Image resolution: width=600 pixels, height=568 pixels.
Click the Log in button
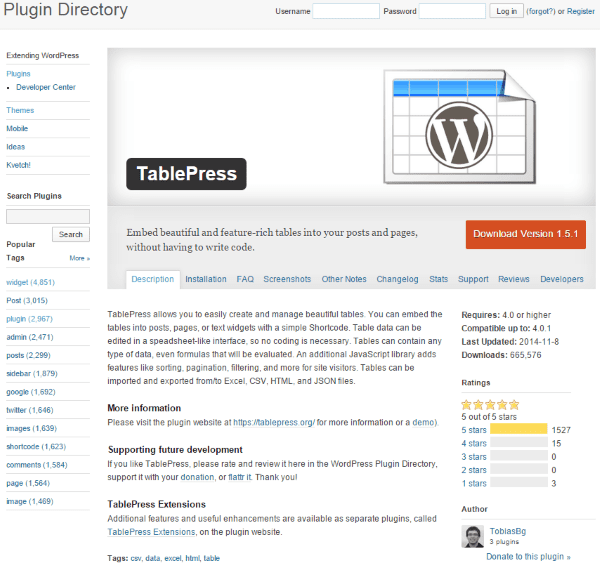click(506, 11)
